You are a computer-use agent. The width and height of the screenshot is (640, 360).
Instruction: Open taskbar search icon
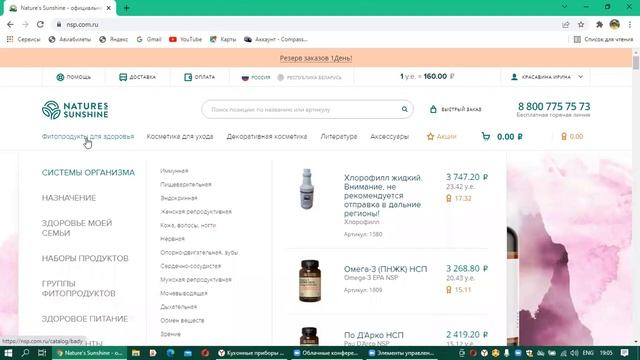pos(25,353)
